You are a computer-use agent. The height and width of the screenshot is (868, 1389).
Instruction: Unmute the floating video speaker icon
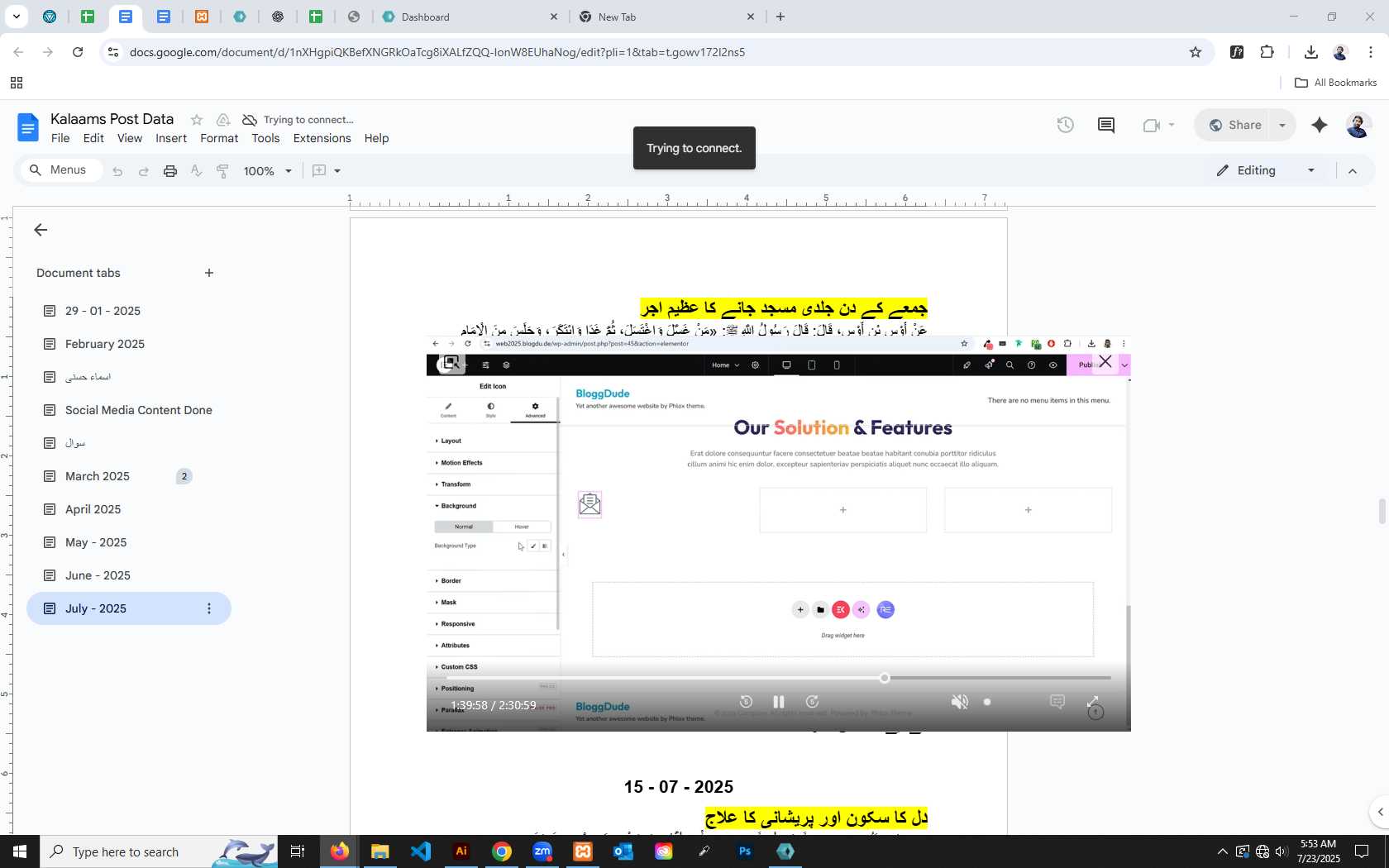pos(959,702)
